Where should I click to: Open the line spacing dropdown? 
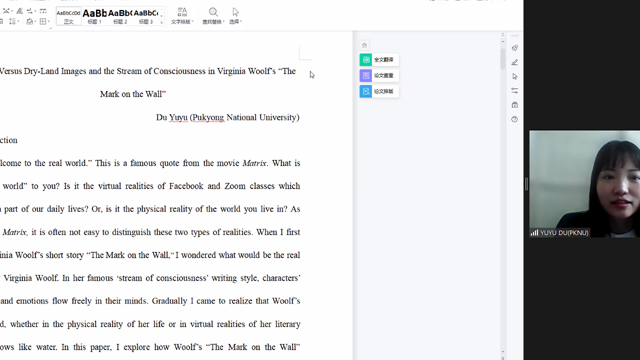click(x=14, y=21)
